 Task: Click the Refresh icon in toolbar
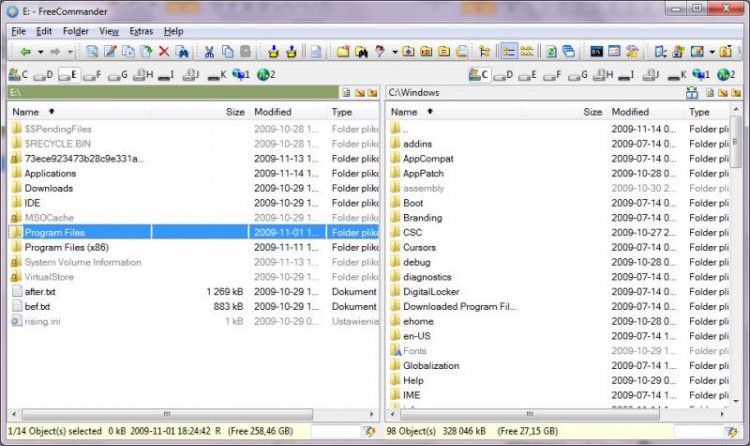[x=551, y=51]
